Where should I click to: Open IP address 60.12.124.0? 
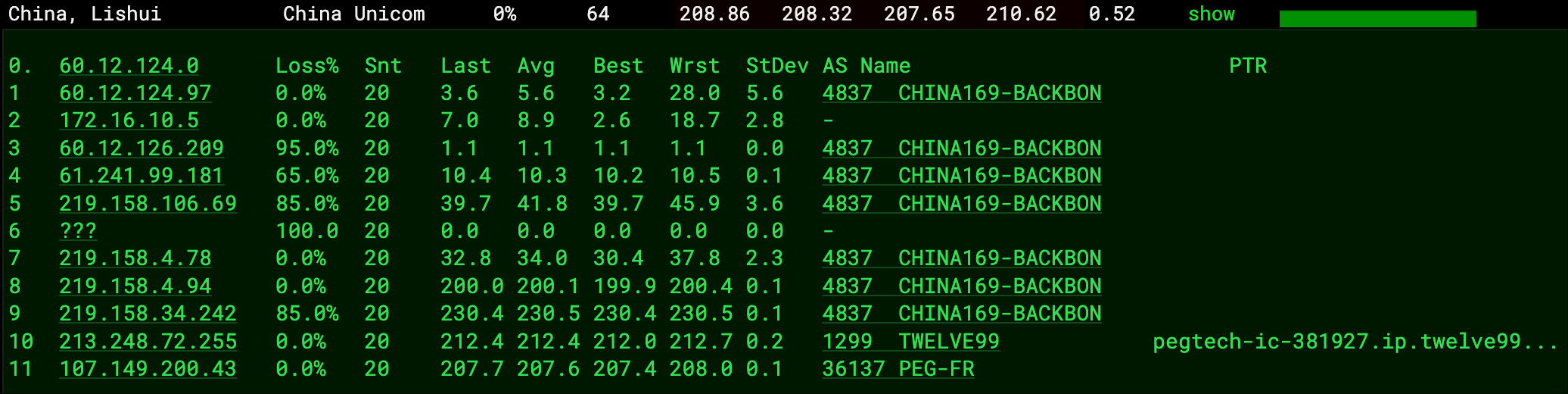[x=129, y=66]
